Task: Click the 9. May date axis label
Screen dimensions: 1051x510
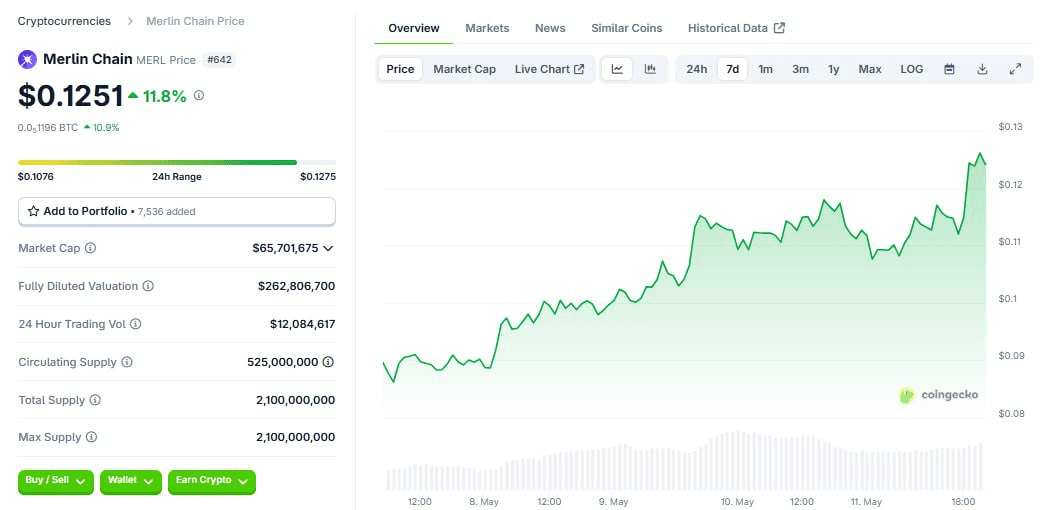Action: (613, 501)
